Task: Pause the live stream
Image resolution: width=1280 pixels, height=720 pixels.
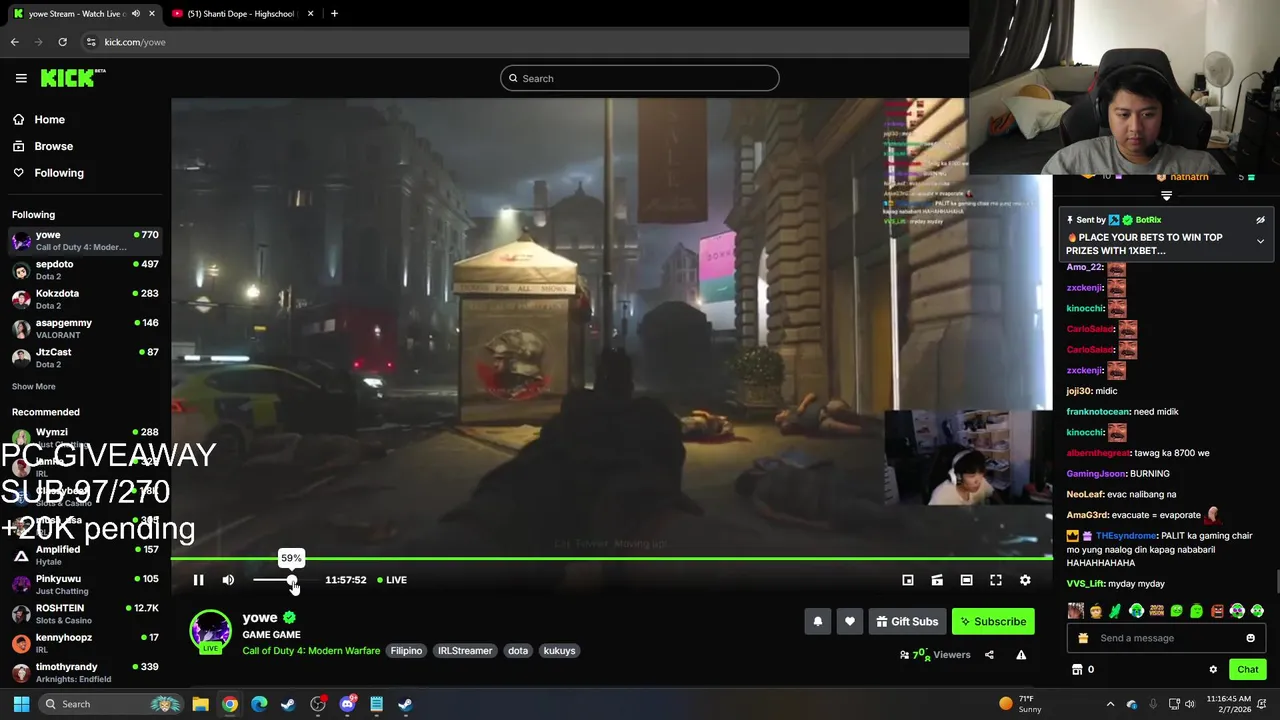Action: pyautogui.click(x=198, y=580)
